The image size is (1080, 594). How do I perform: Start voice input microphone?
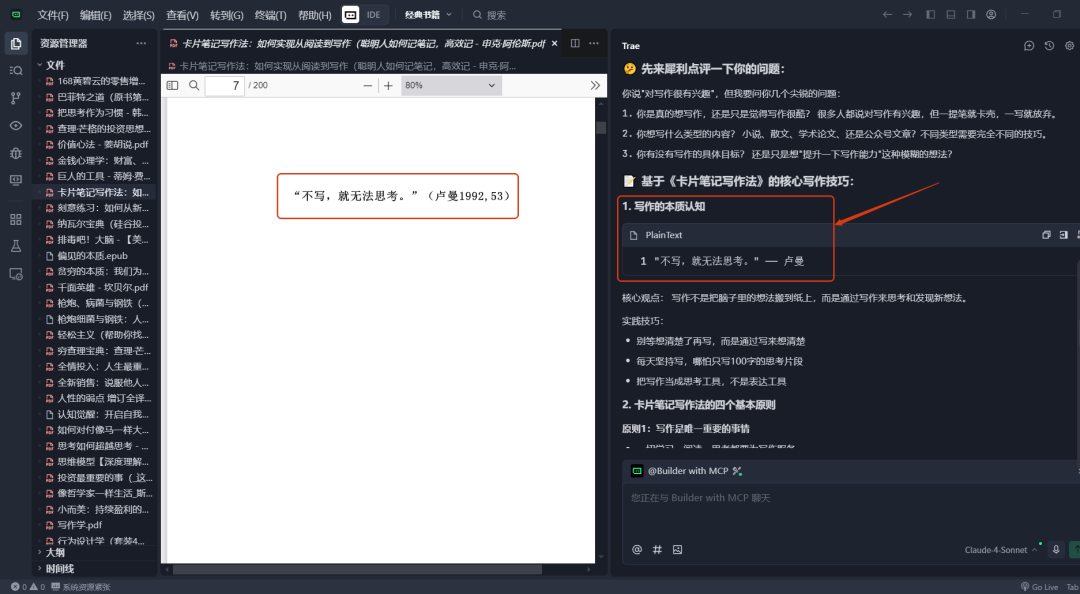pos(1055,550)
